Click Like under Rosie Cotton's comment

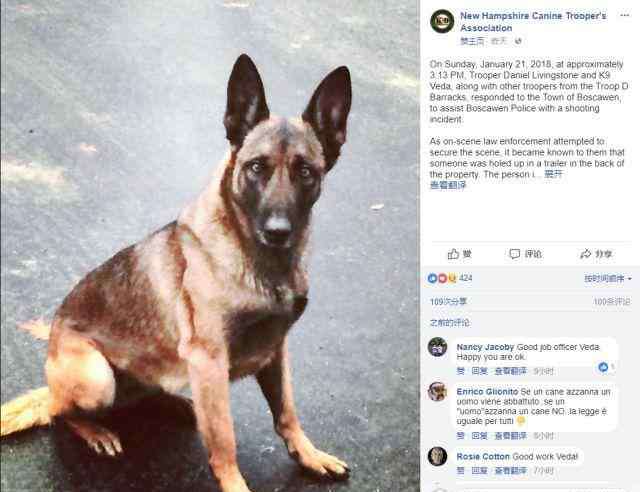click(x=460, y=471)
